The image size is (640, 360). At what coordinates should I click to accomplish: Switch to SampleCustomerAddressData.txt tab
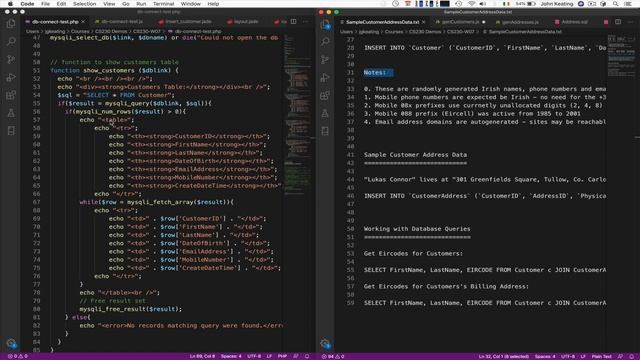pos(382,22)
